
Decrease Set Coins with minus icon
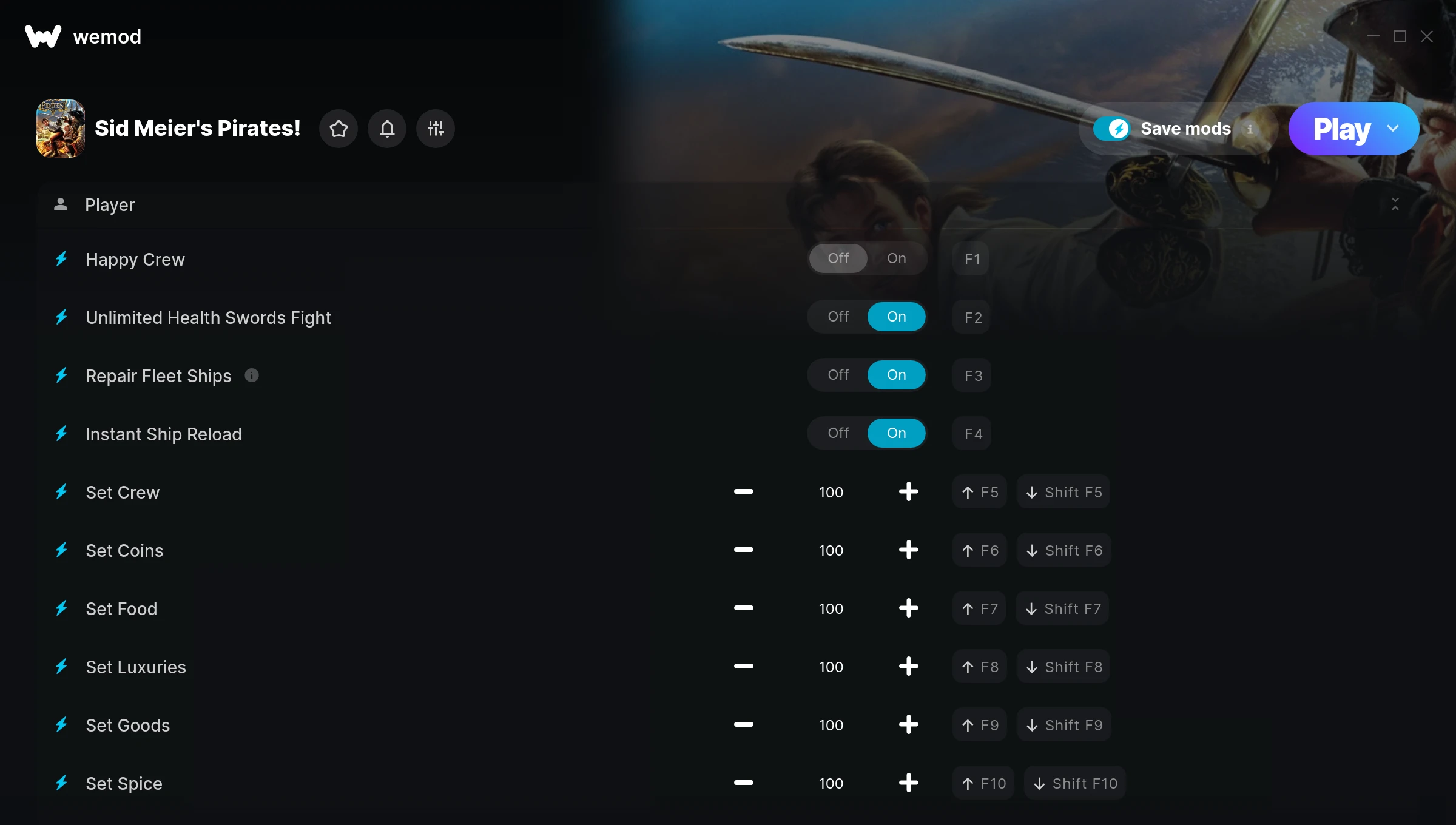pyautogui.click(x=743, y=550)
